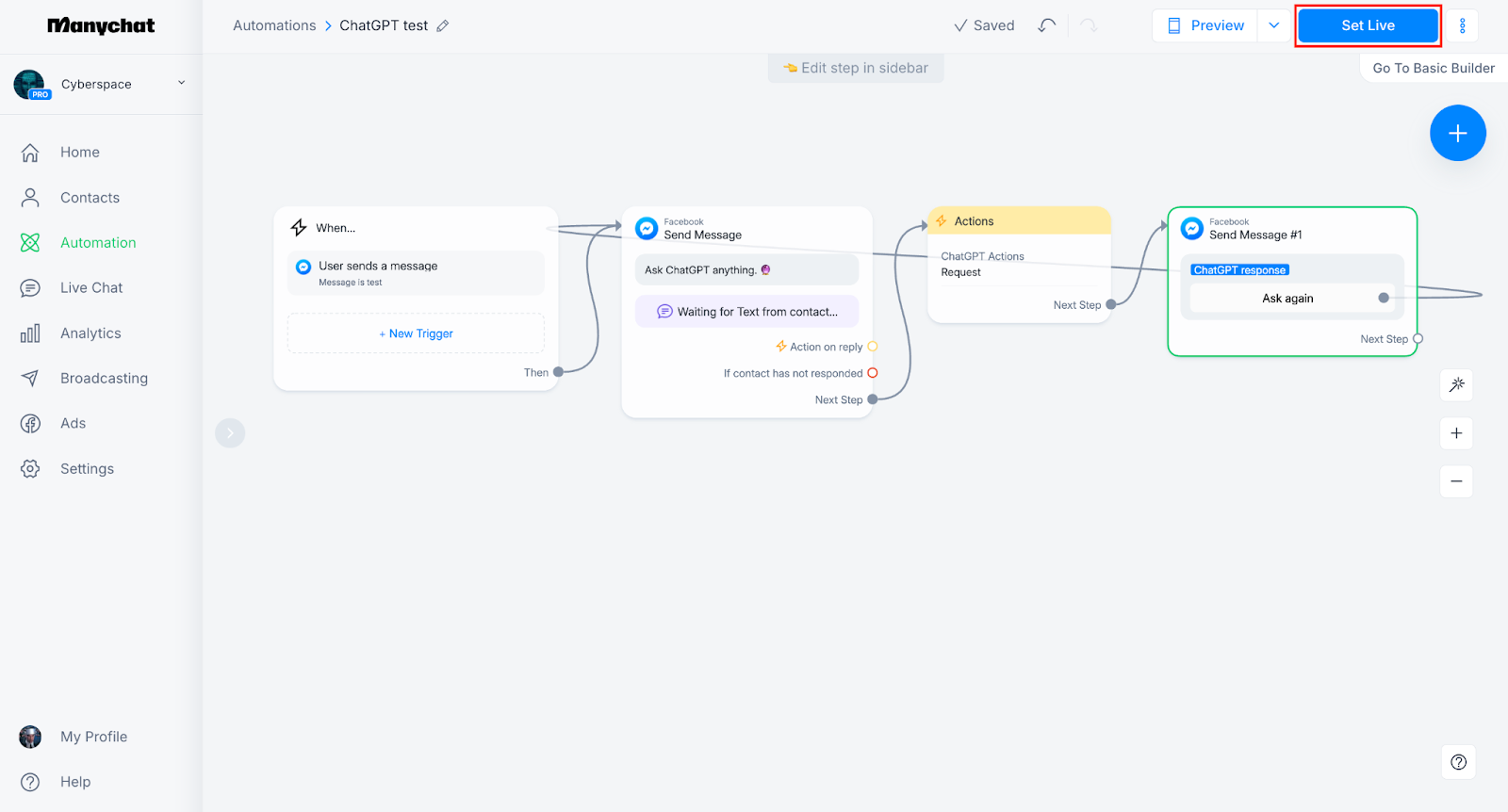Click the My Profile avatar
Screen dimensions: 1508x812
30,737
